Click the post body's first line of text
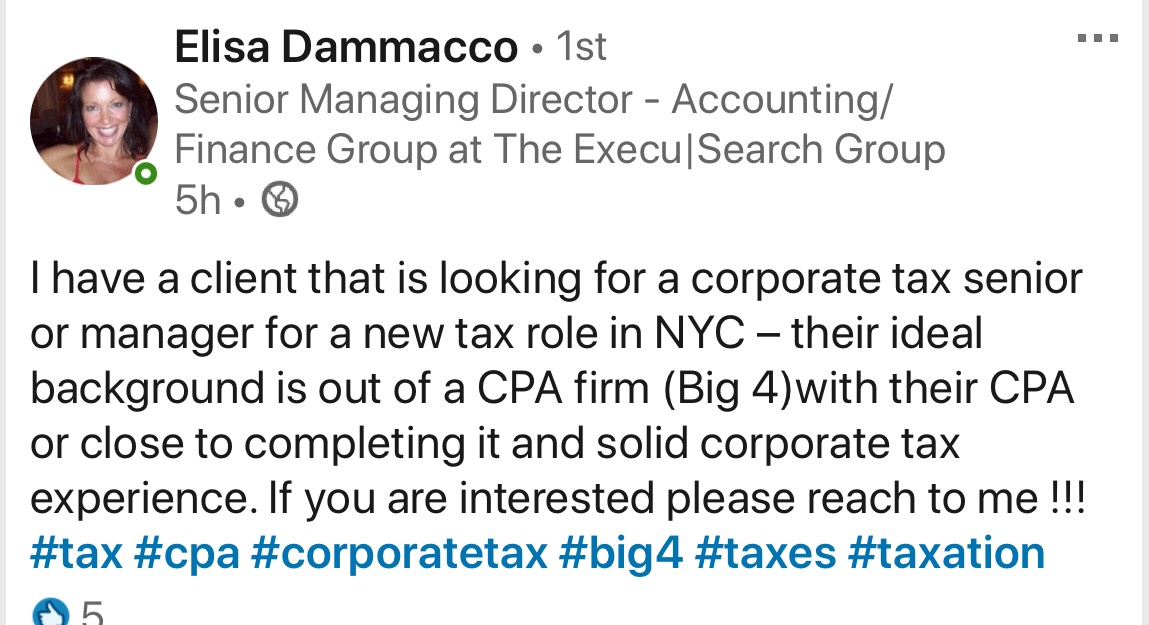 [556, 279]
